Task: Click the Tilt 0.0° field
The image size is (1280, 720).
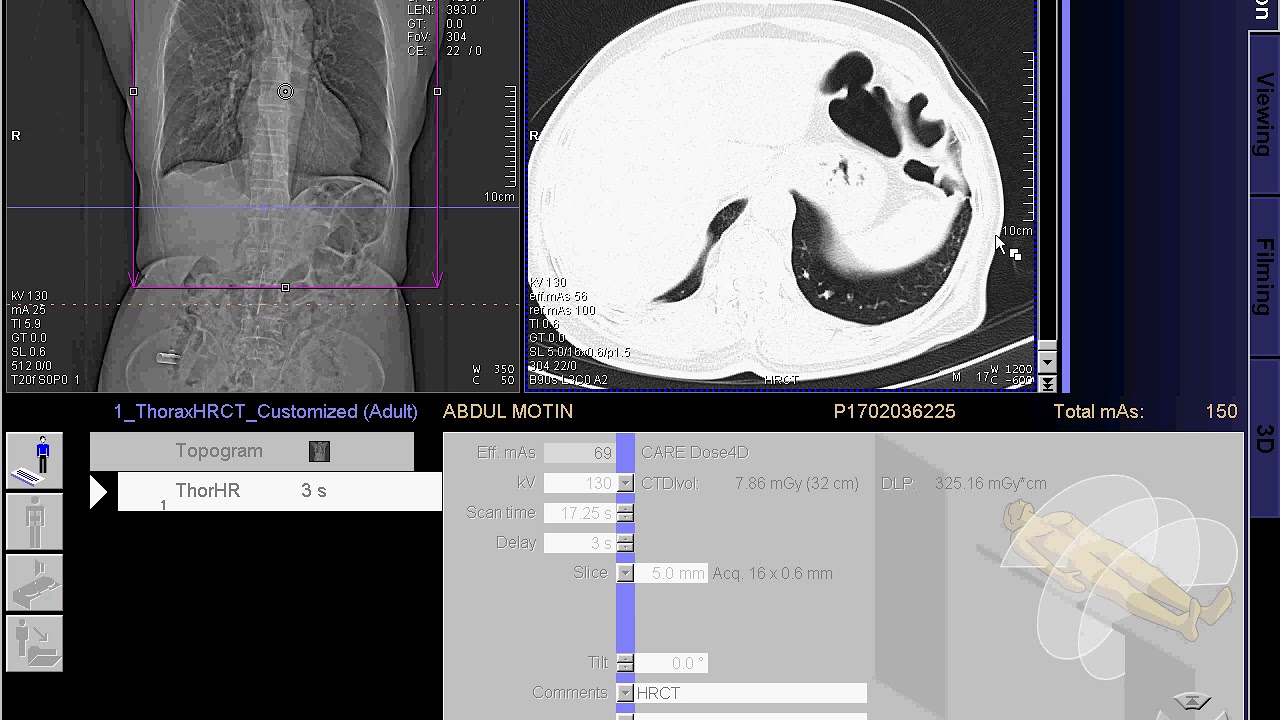Action: tap(671, 663)
